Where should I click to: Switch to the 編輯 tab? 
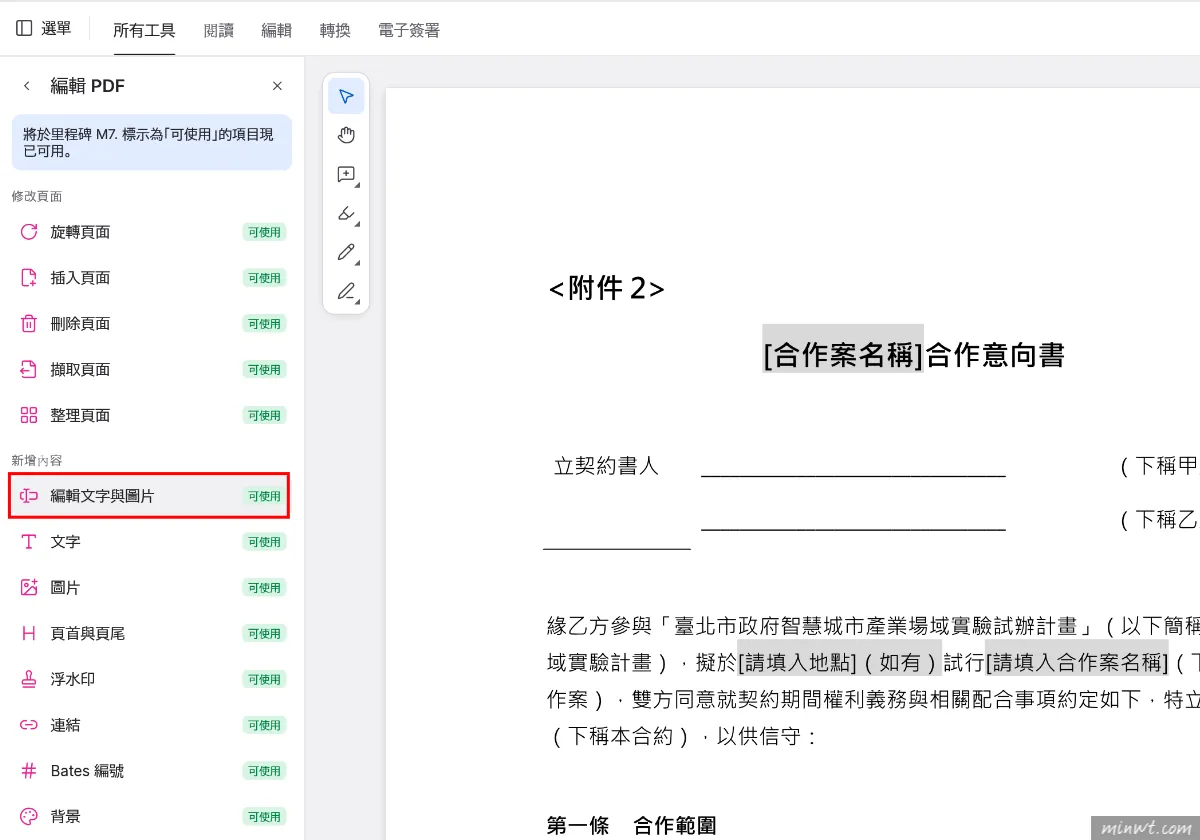pos(276,31)
